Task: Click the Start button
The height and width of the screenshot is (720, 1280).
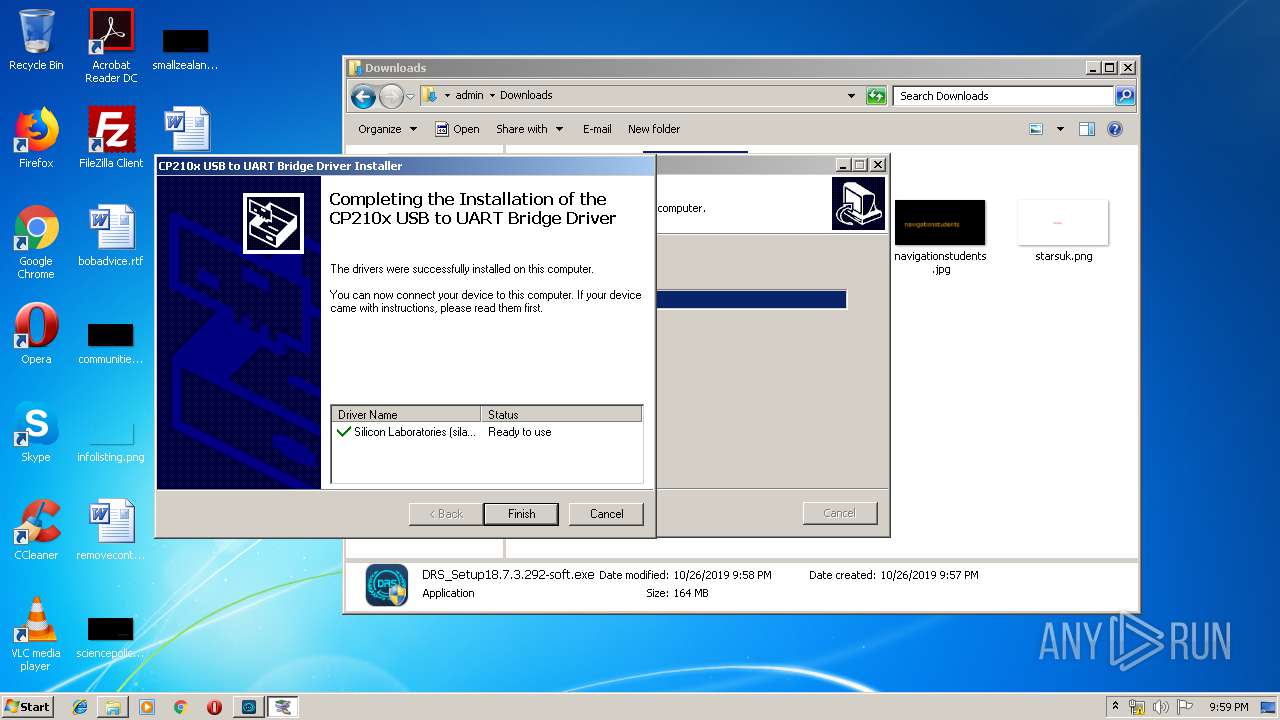Action: click(x=27, y=706)
